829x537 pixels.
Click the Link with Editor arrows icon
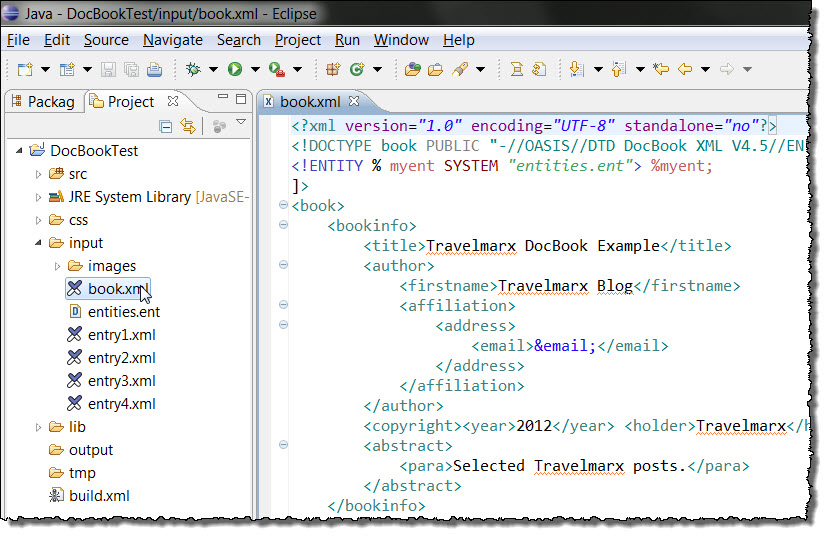(188, 126)
